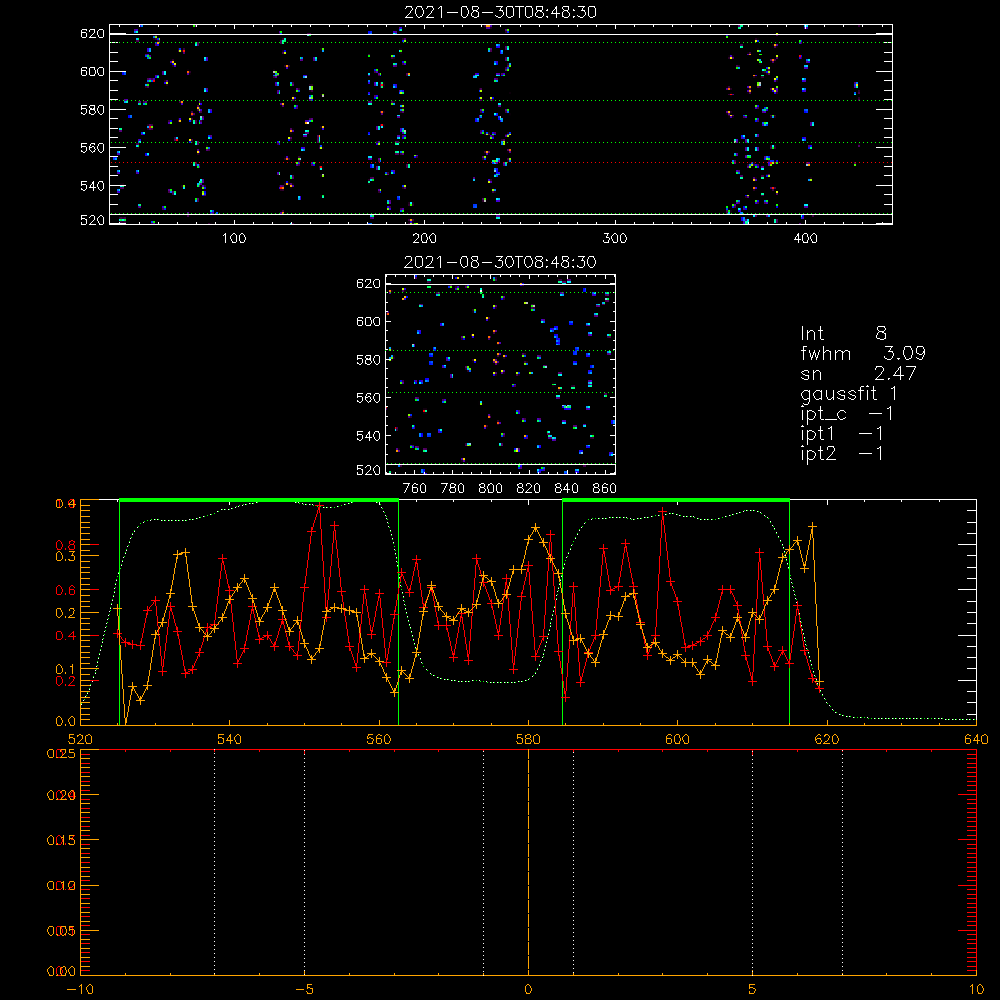Click x-axis label 580 of profile plot
Screen dimensions: 1000x1000
pos(528,739)
